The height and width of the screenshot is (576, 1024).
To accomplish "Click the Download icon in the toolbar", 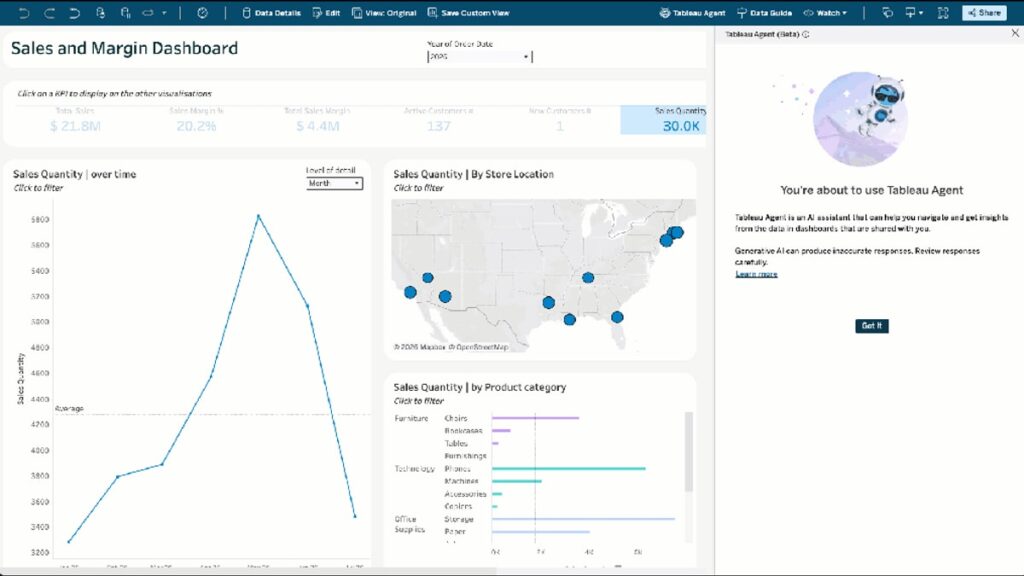I will [910, 13].
